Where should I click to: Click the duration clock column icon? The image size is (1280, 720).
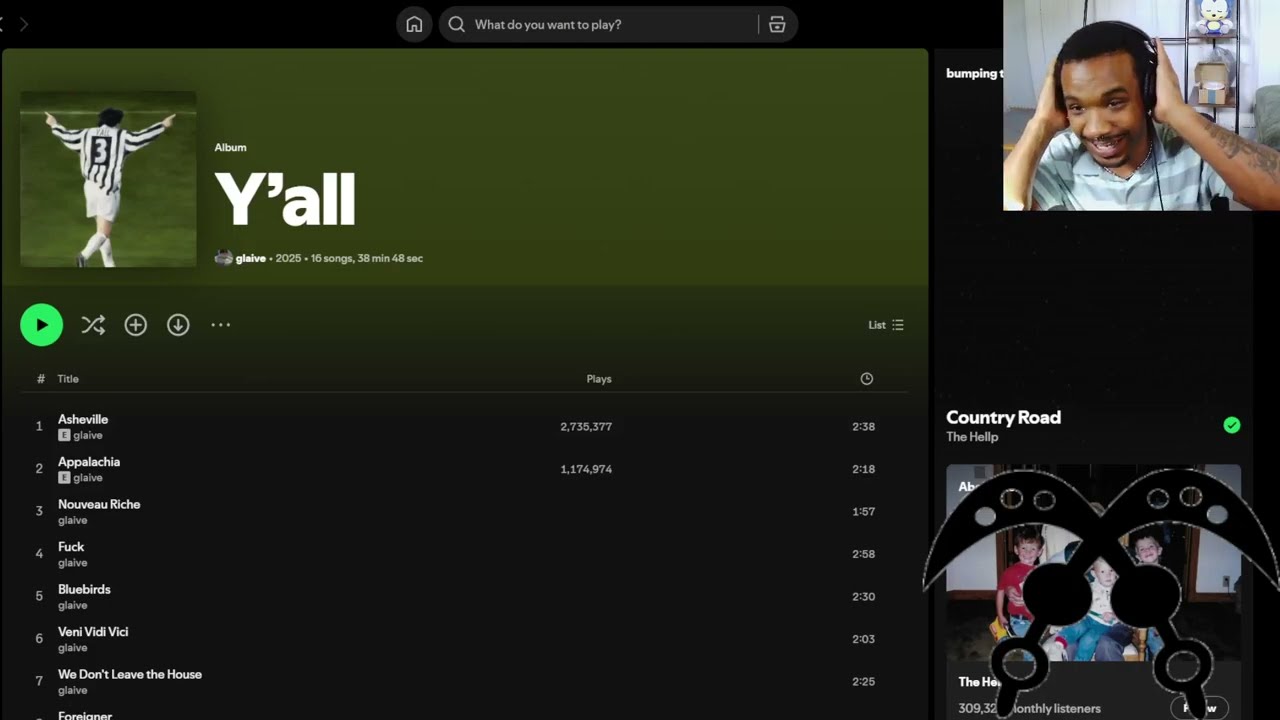point(867,379)
